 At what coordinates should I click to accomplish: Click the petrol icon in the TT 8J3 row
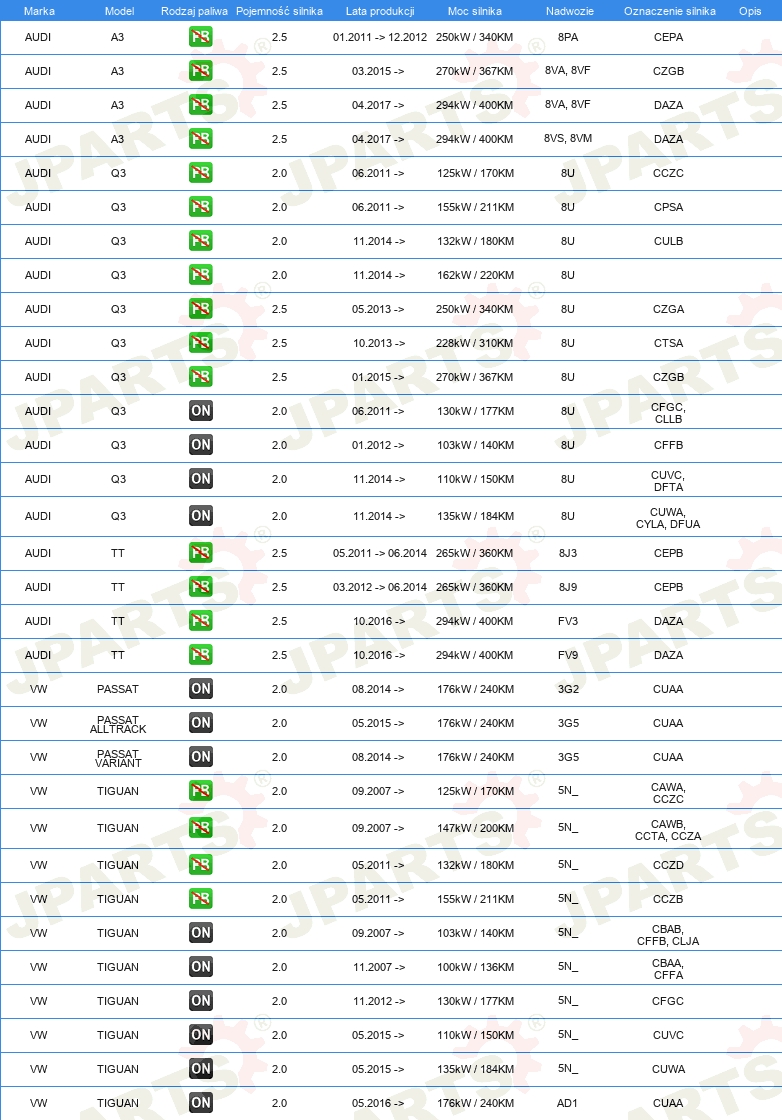click(201, 553)
